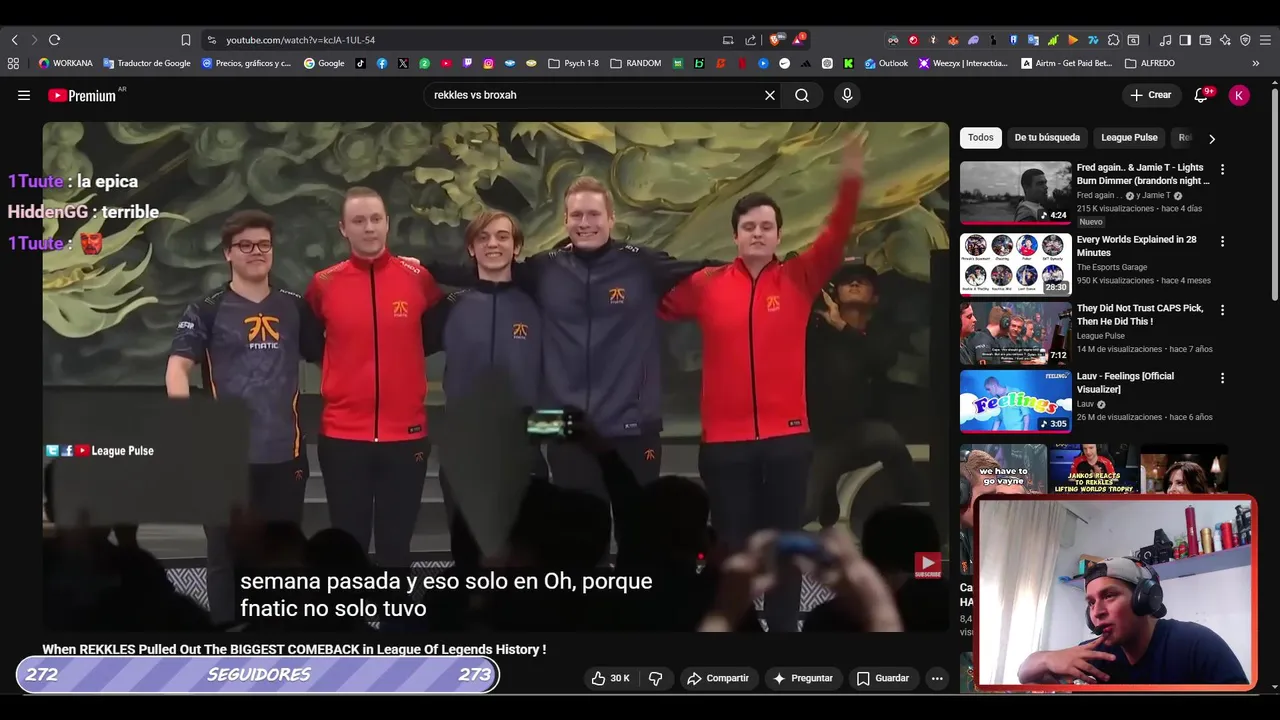Click the Compartir share button
Viewport: 1280px width, 720px height.
pyautogui.click(x=718, y=678)
